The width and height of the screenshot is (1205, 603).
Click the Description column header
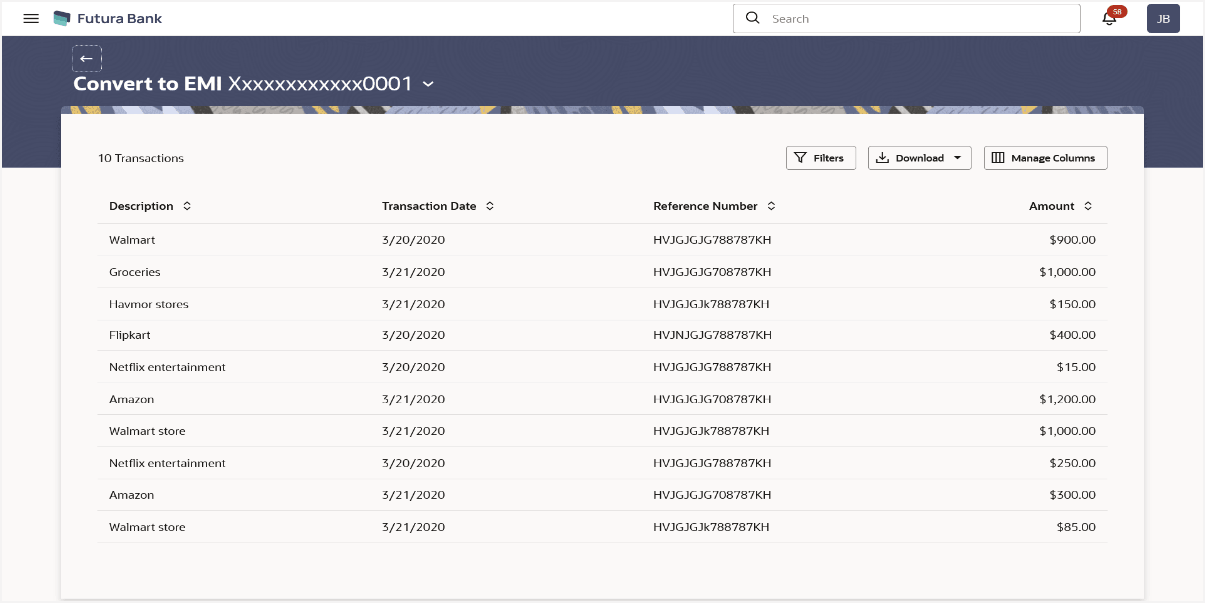[x=141, y=206]
